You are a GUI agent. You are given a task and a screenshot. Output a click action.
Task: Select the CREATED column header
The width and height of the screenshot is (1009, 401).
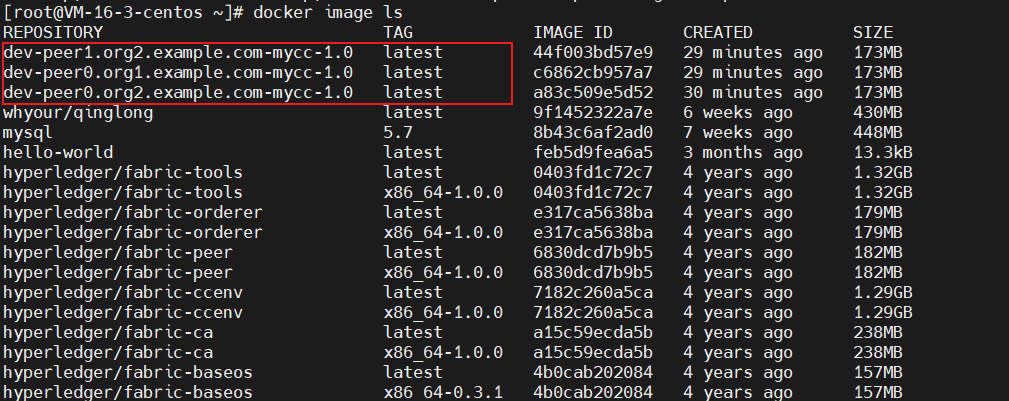(717, 32)
